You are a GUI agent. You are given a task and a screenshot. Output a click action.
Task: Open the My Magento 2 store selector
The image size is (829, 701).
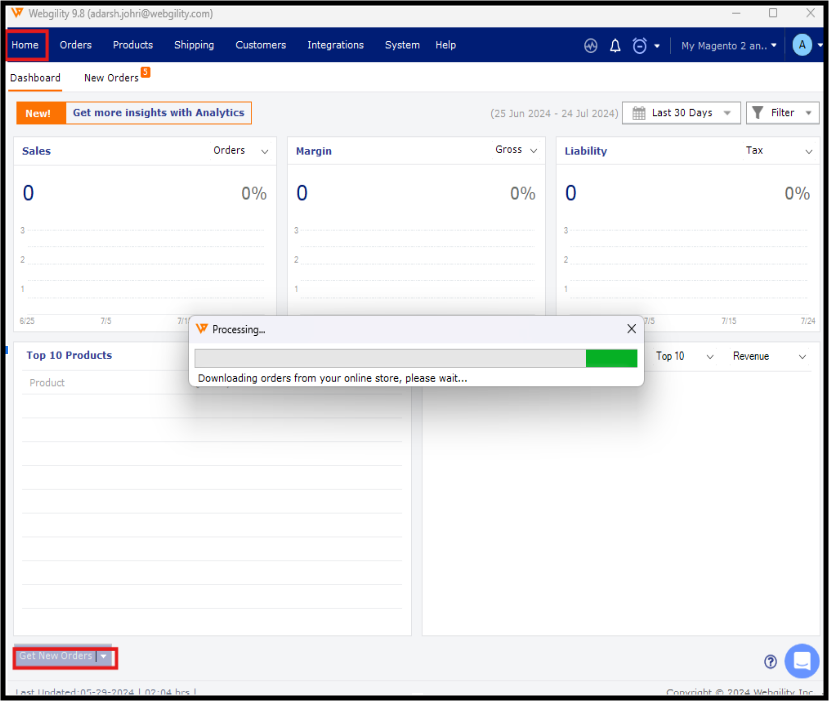729,46
